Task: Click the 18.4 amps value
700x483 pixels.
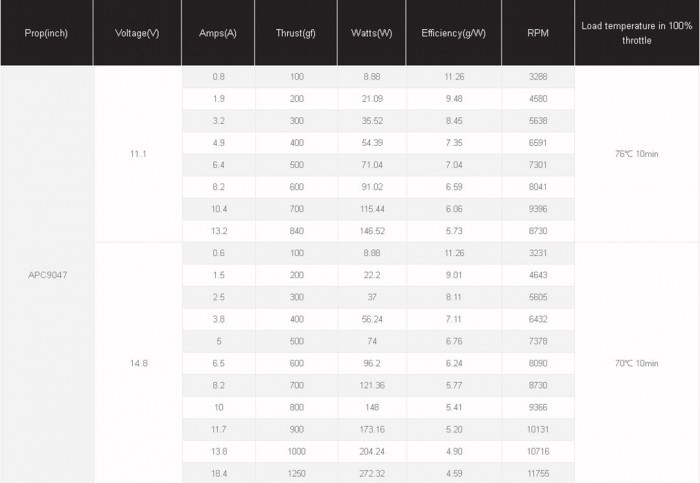Action: click(219, 473)
